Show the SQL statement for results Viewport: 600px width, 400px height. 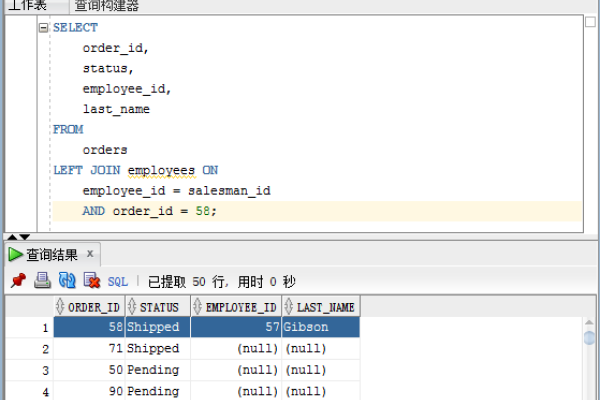tap(117, 282)
